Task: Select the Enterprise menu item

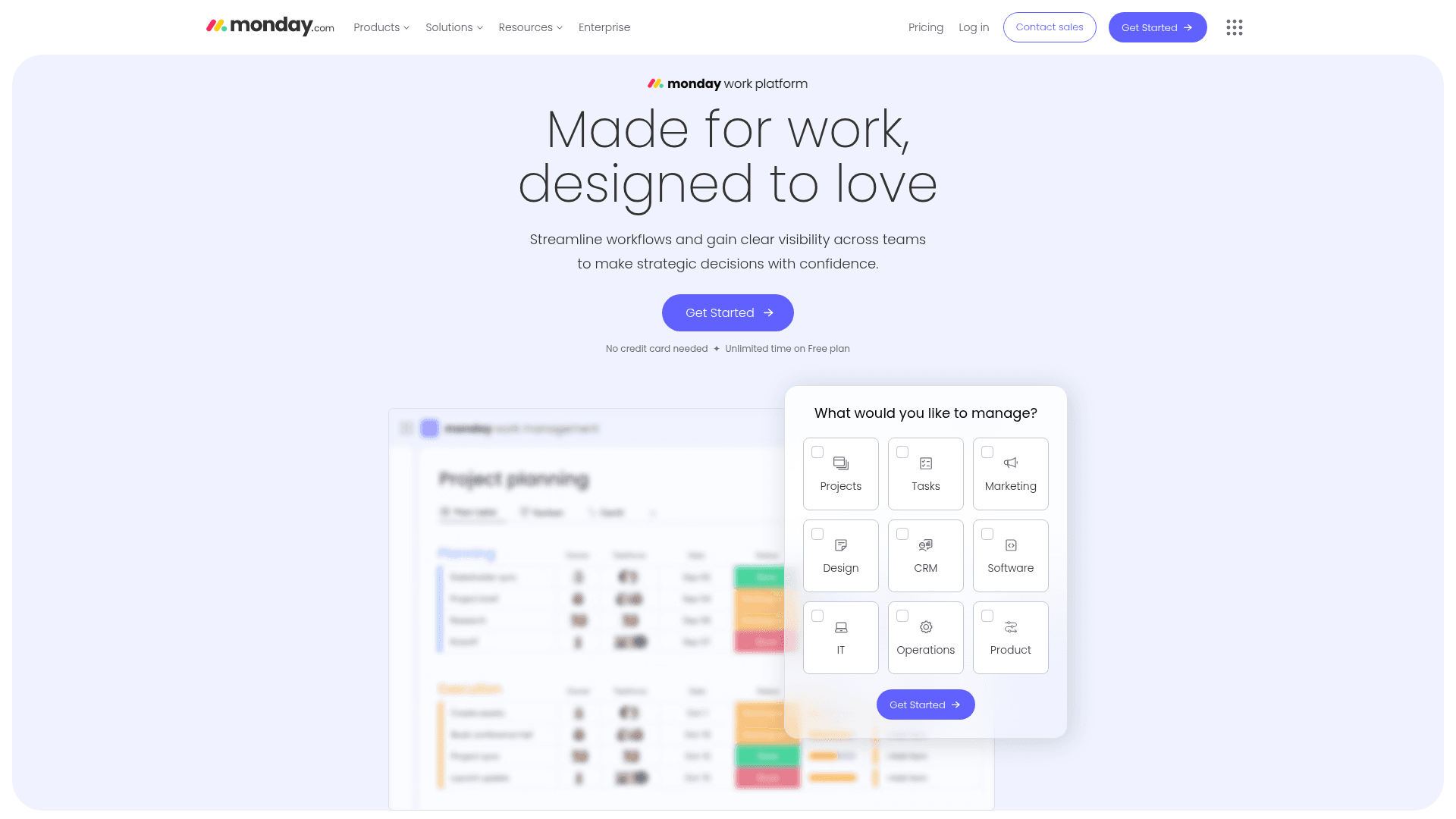Action: click(604, 27)
